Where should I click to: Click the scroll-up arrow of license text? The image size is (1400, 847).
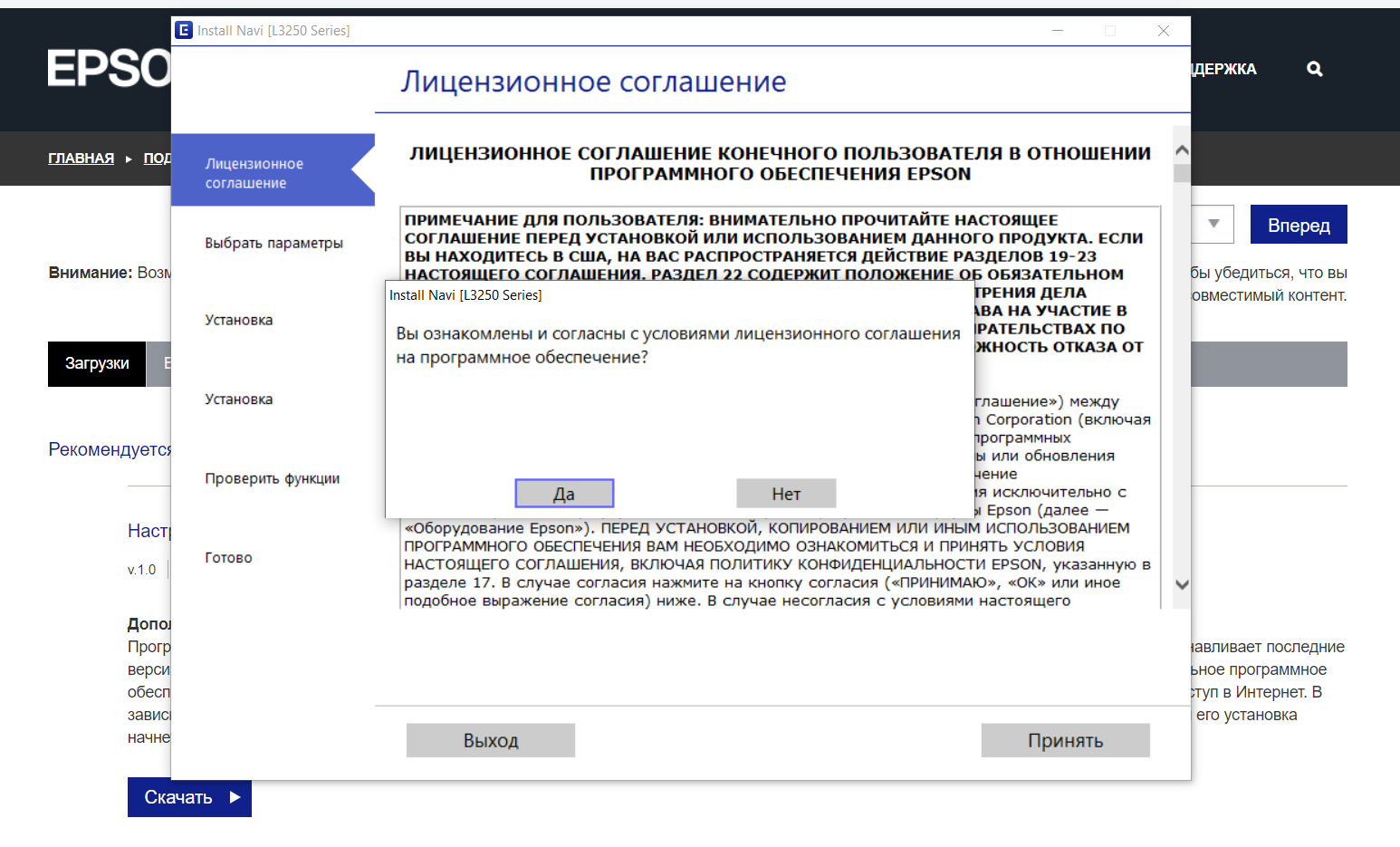point(1181,150)
